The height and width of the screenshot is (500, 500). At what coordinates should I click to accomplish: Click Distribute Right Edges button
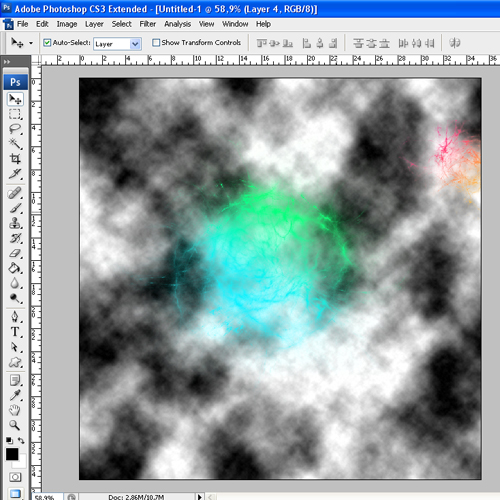coord(430,43)
